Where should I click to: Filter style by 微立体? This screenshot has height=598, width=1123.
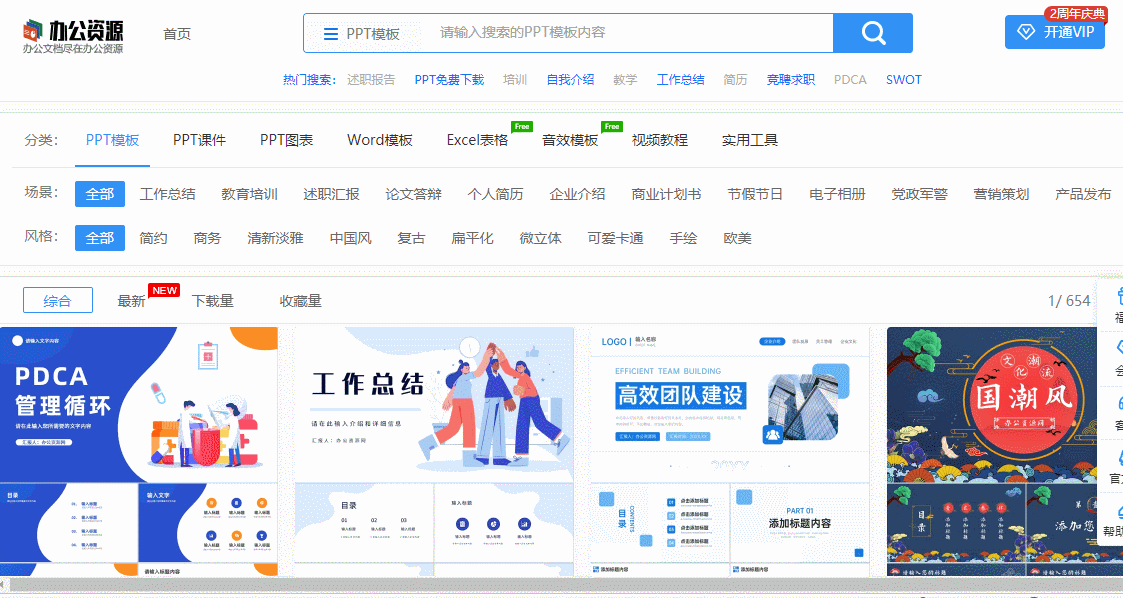coord(541,238)
